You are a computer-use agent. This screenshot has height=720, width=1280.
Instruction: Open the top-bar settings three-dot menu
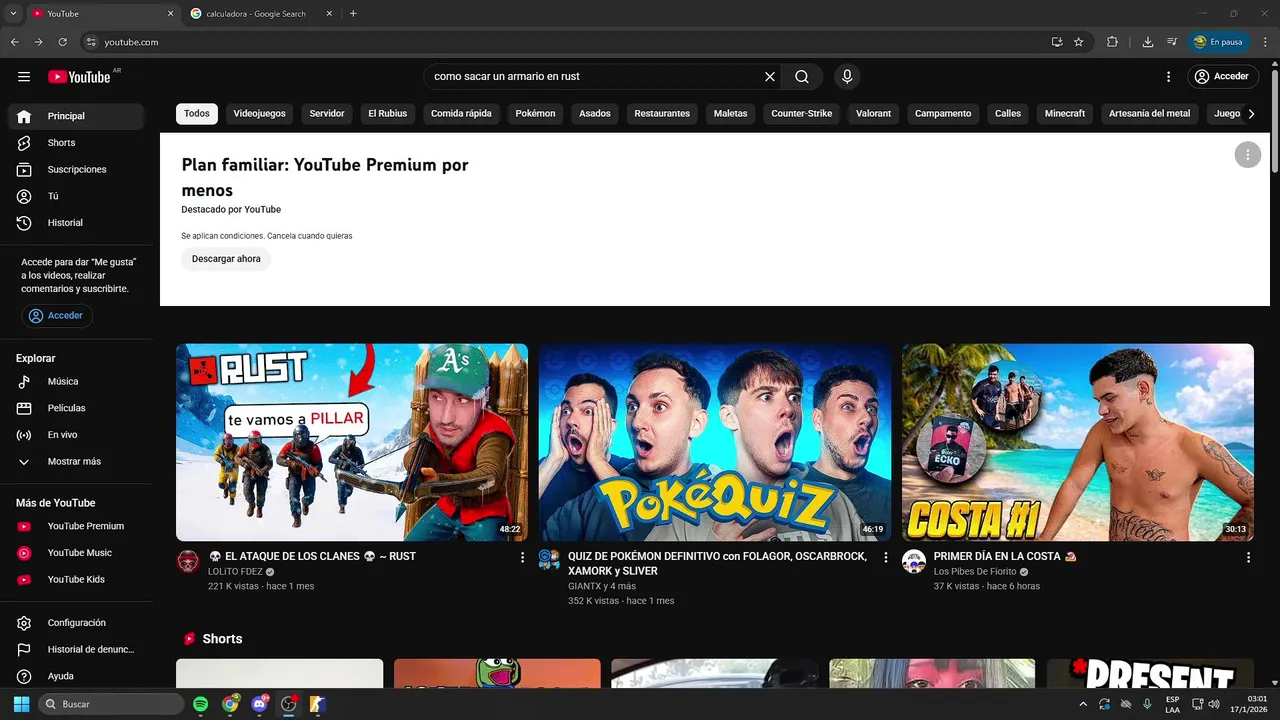(1168, 77)
